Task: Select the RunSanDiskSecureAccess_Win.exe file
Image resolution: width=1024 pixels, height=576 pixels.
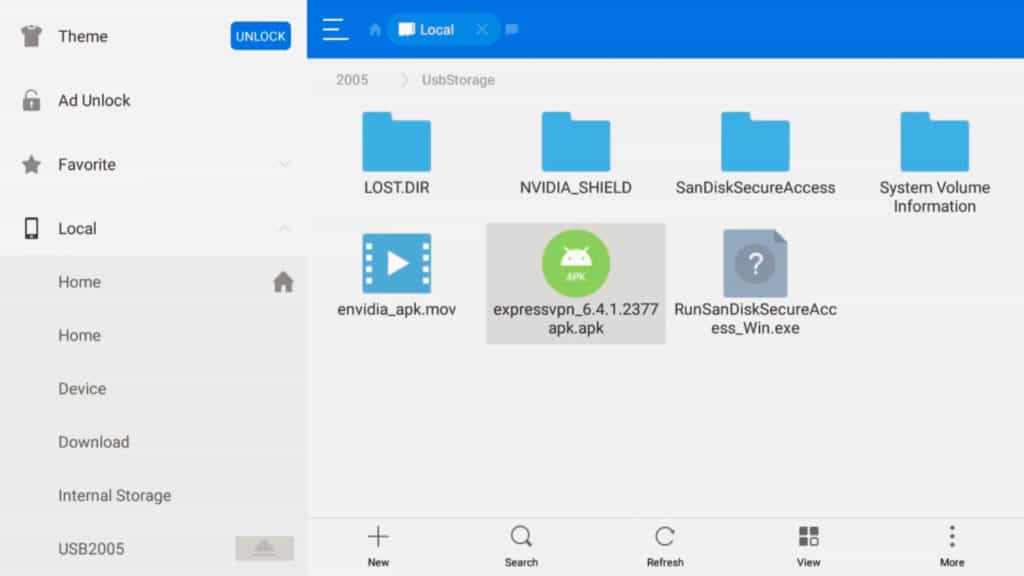Action: (755, 282)
